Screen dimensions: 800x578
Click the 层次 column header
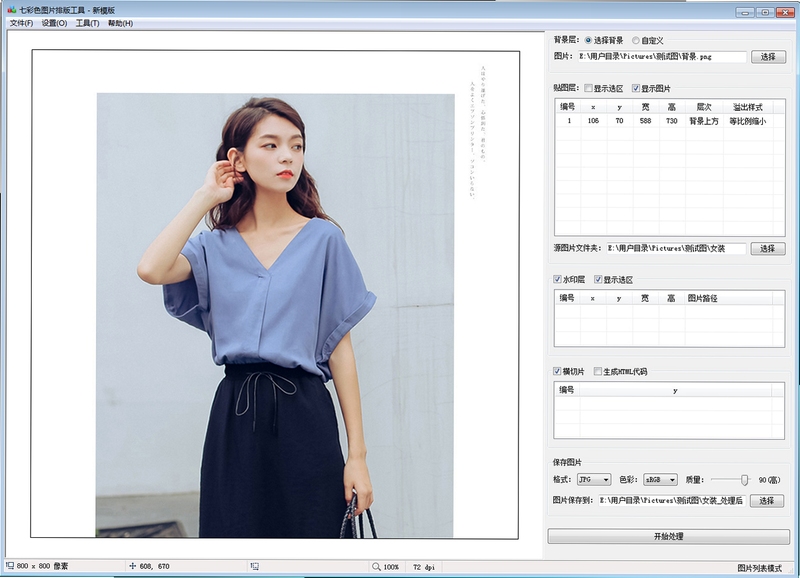point(704,107)
